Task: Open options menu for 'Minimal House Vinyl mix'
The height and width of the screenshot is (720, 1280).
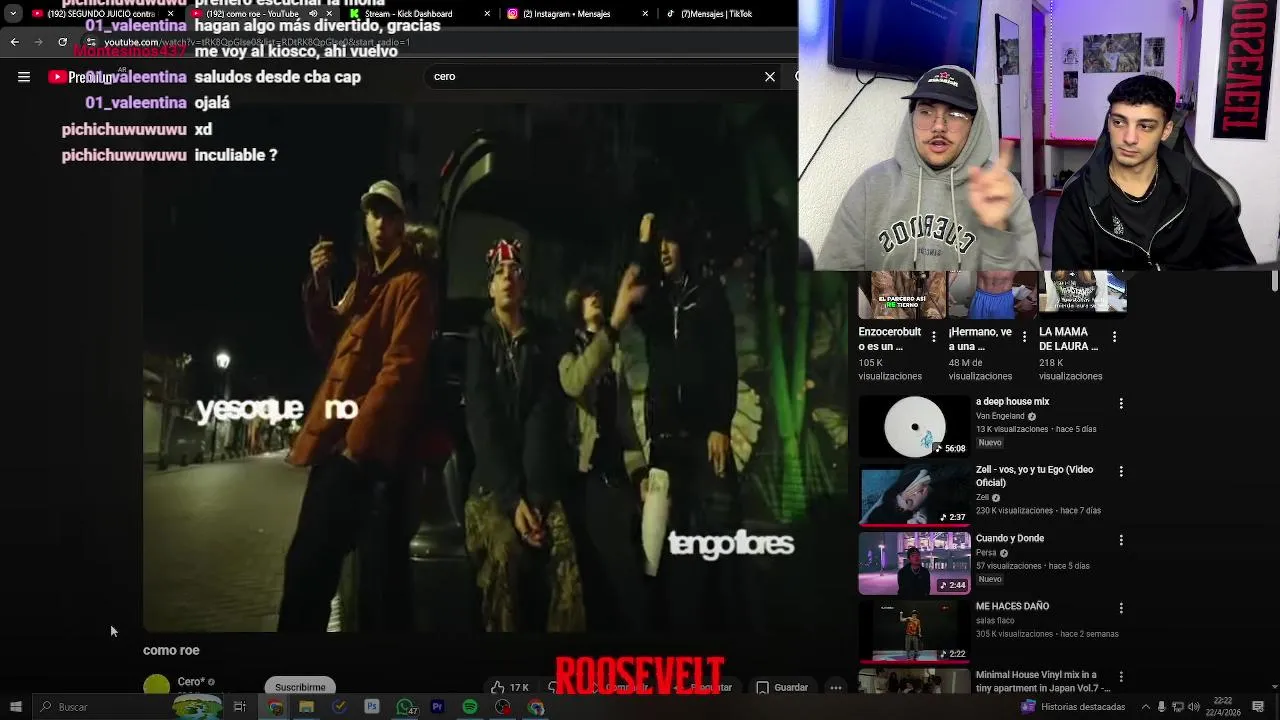Action: click(1121, 677)
